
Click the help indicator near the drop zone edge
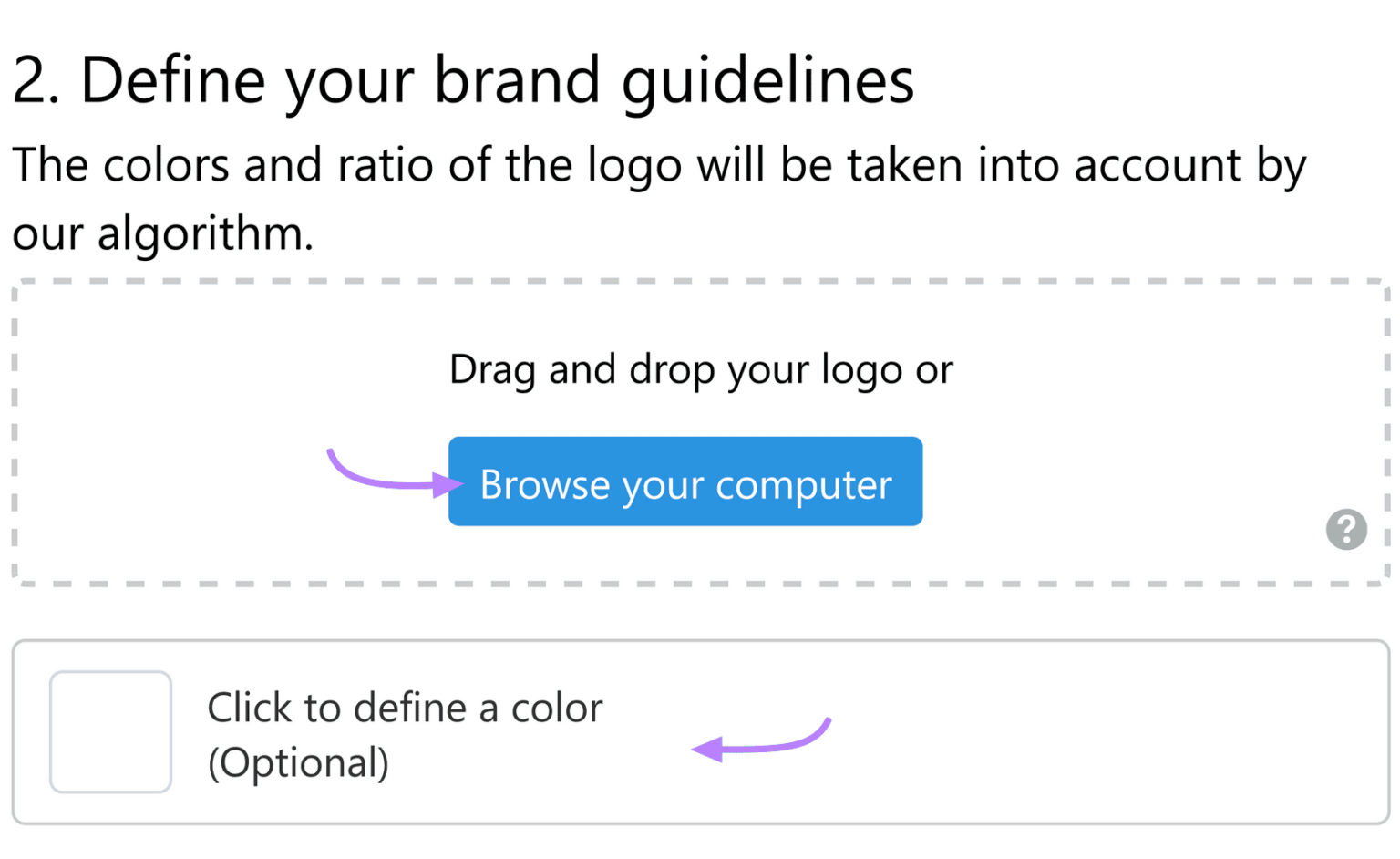(1346, 530)
